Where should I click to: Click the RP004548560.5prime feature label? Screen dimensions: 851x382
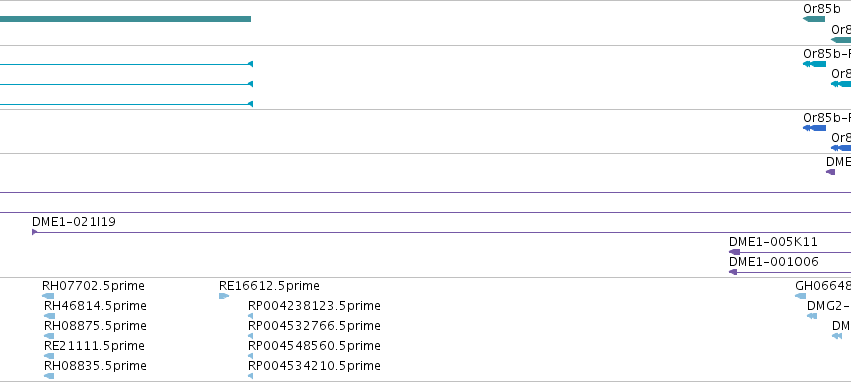(314, 346)
